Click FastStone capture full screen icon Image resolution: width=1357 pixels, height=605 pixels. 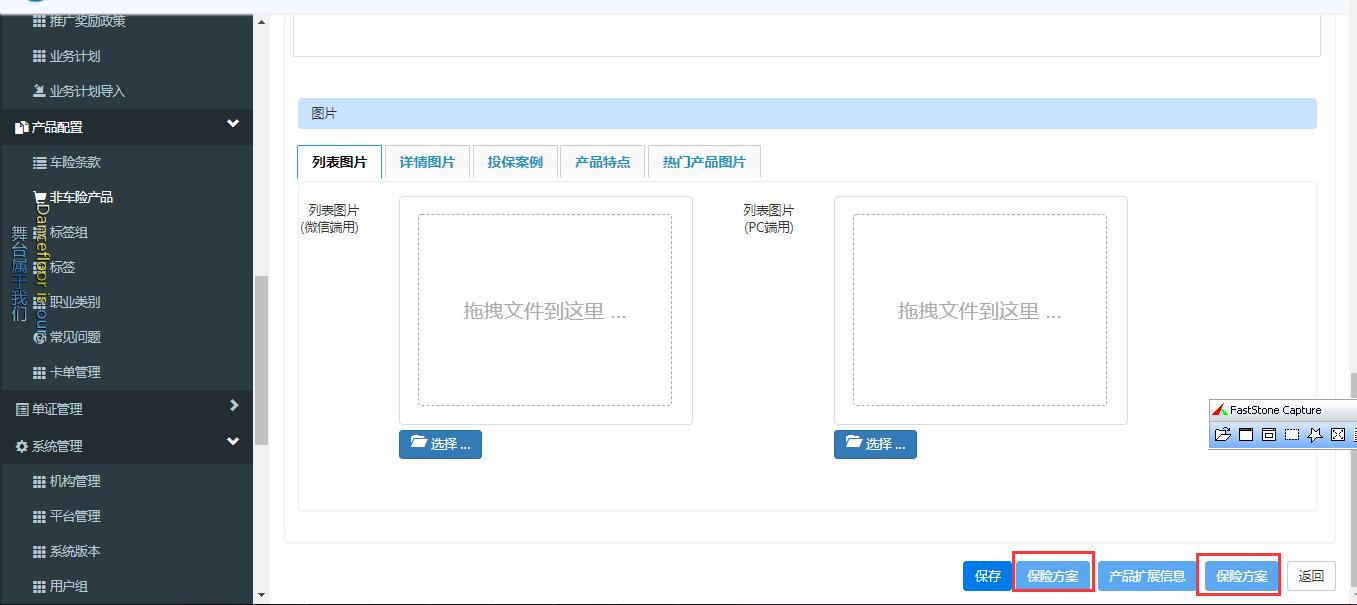(1338, 434)
